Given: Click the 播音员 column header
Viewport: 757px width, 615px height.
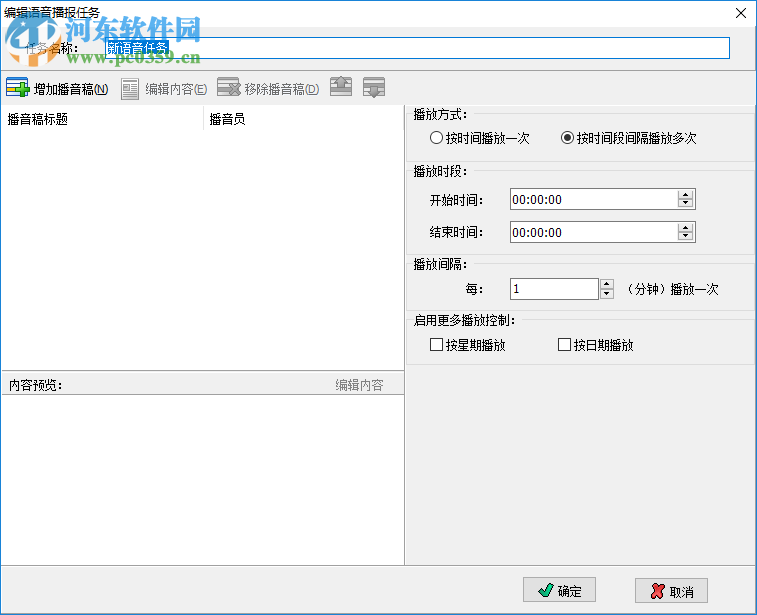Looking at the screenshot, I should click(304, 119).
